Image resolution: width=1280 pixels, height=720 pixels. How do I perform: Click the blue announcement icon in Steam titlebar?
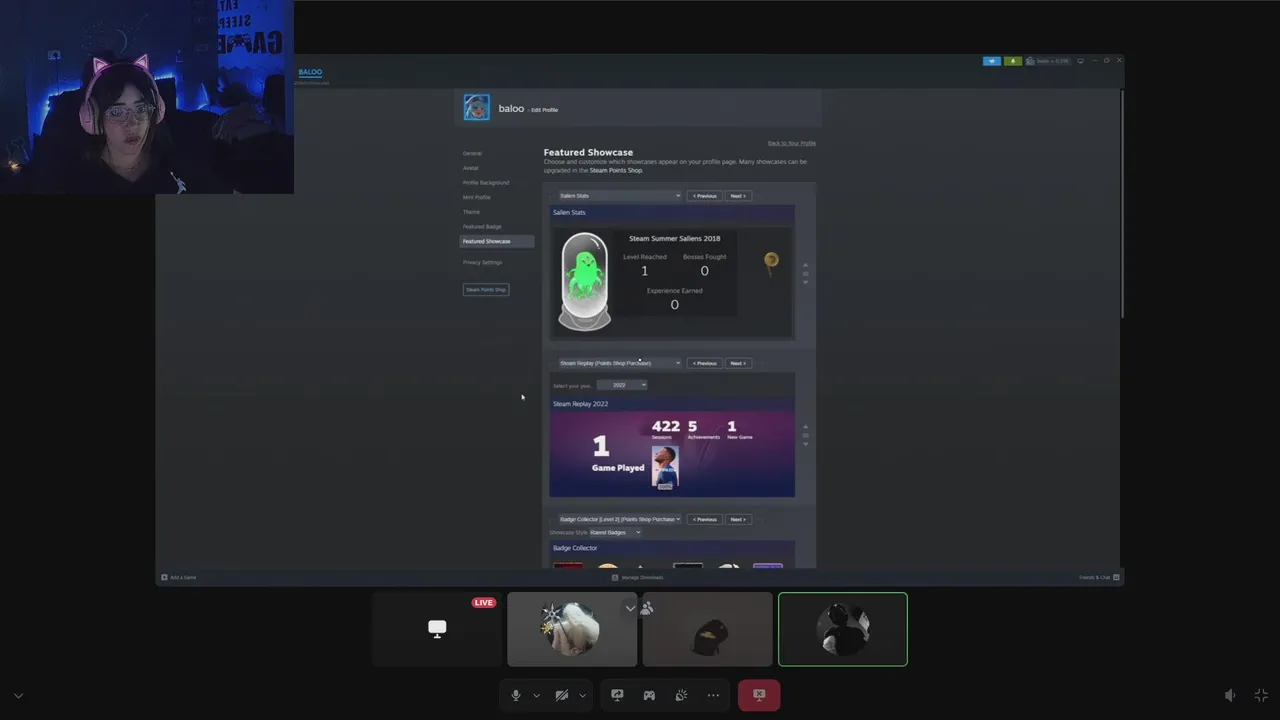992,61
